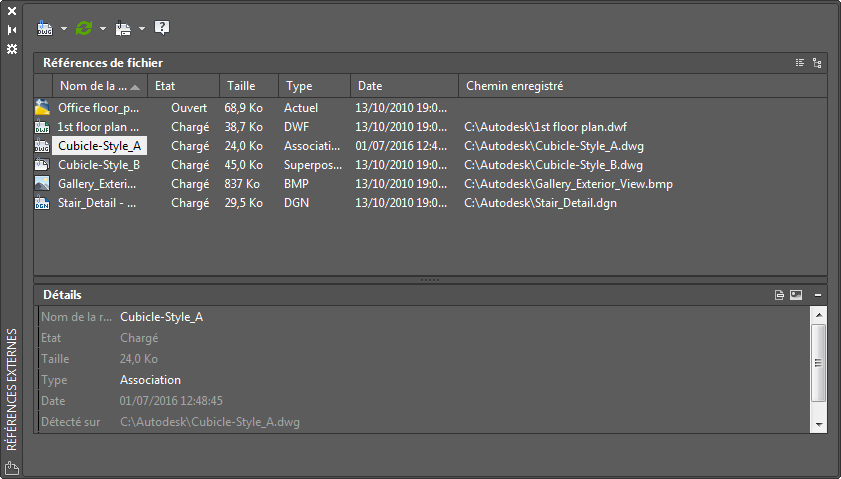This screenshot has height=479, width=841.
Task: Switch file references to tree view
Action: coord(817,63)
